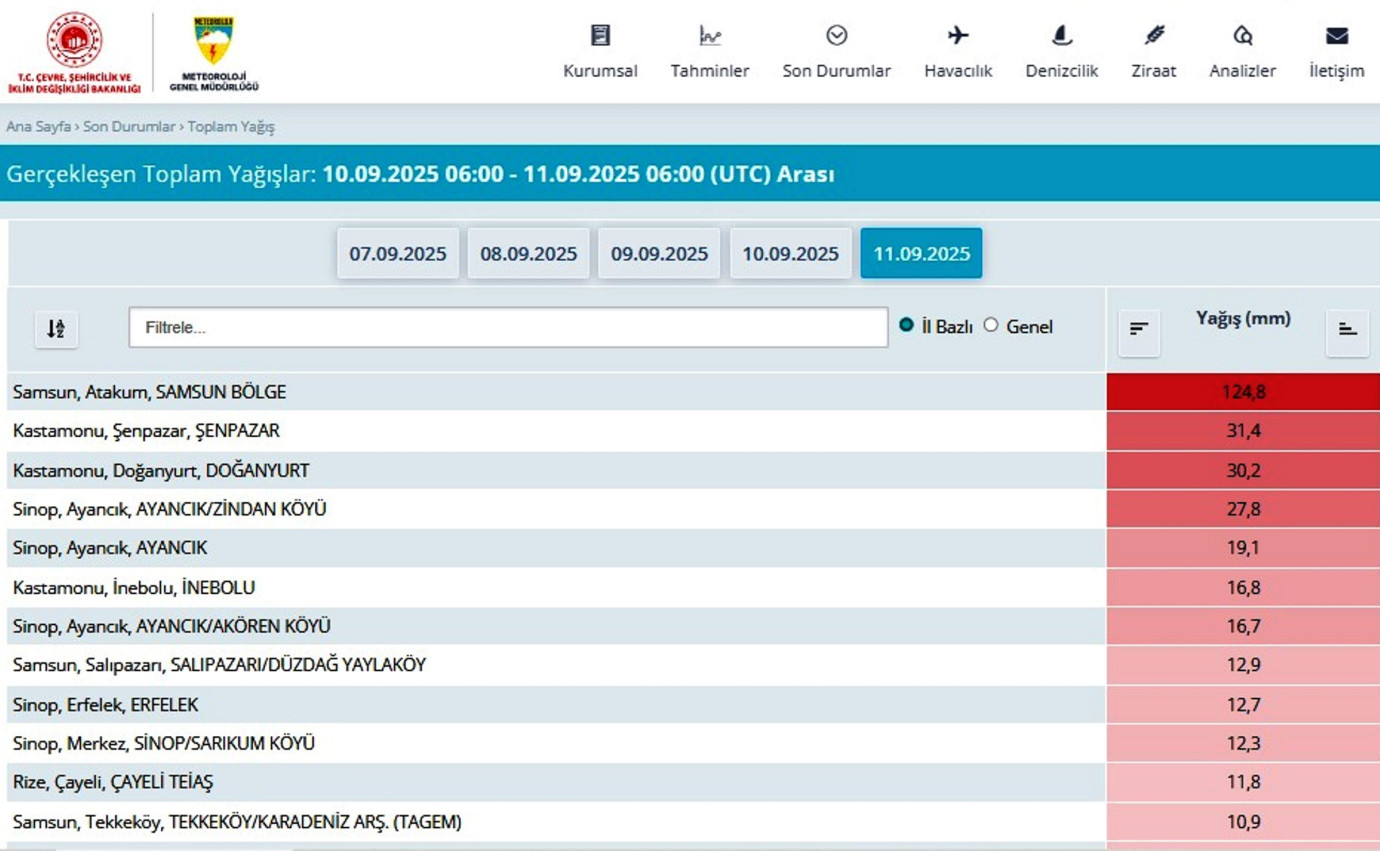1380x851 pixels.
Task: Select the Genel radio option
Action: pos(991,325)
